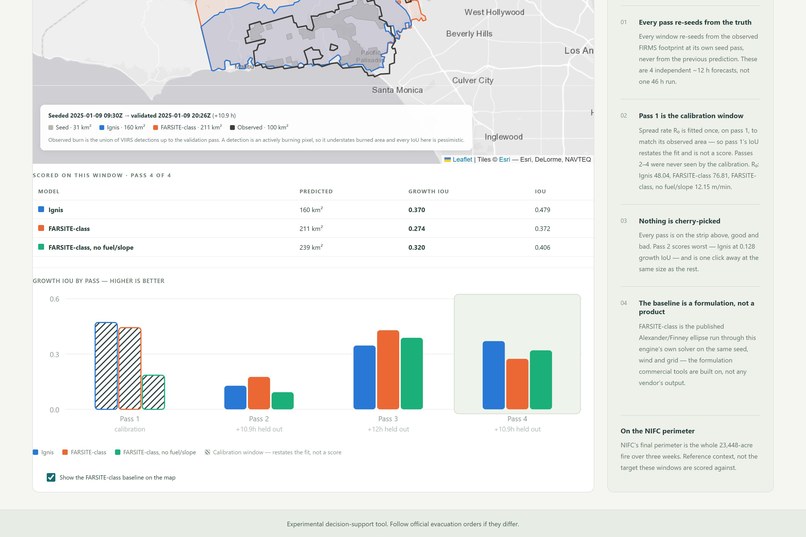This screenshot has height=537, width=806.
Task: Select the blue Ignis bar for Pass 3
Action: coord(364,378)
